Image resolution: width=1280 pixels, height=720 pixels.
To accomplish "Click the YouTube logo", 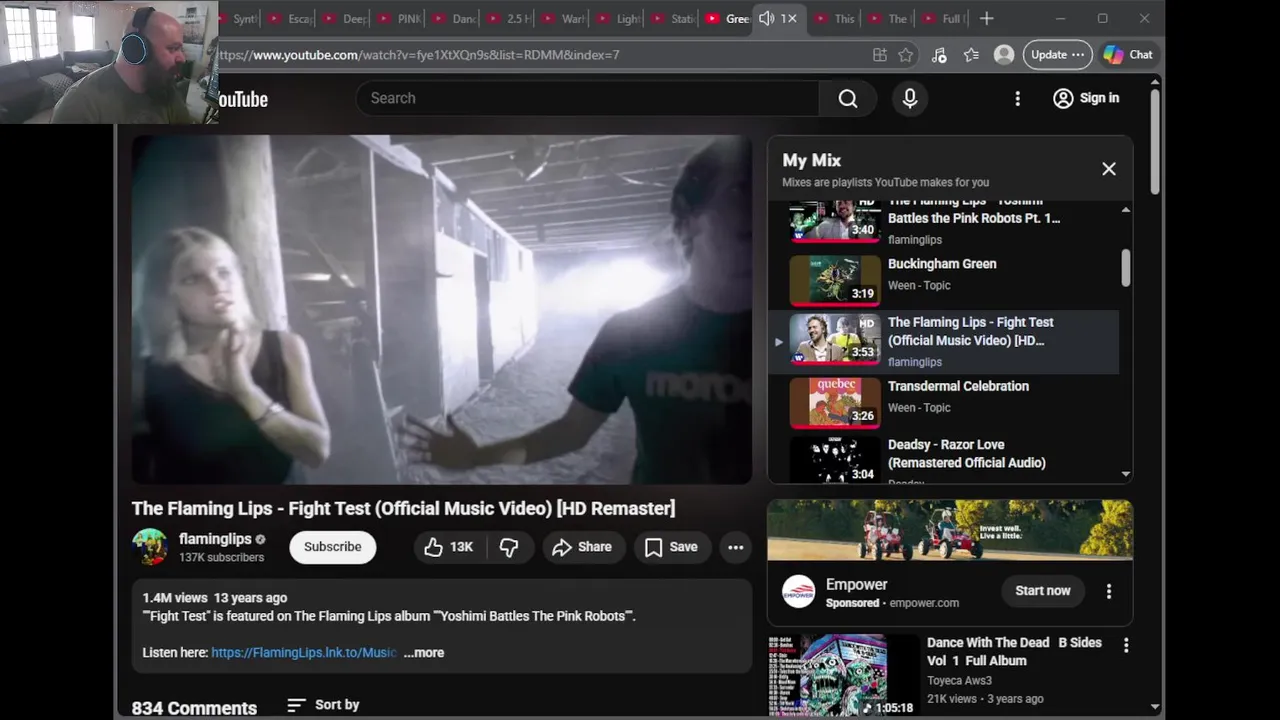I will tap(243, 99).
